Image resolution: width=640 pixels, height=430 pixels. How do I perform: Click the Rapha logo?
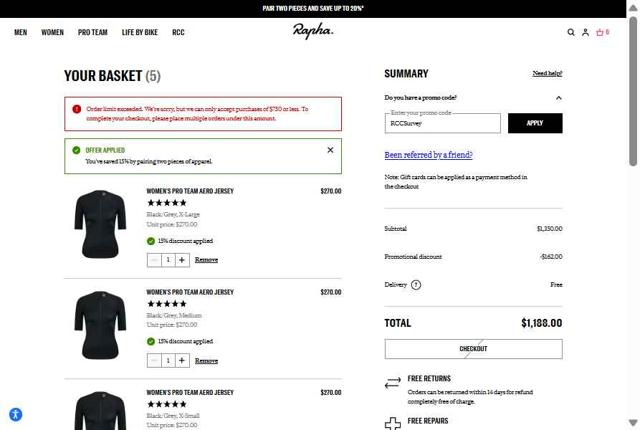(313, 32)
